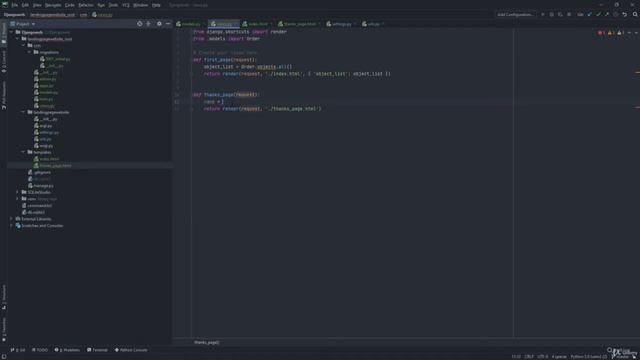Expand External Libraries node
Screen dimensions: 640x360
point(12,219)
